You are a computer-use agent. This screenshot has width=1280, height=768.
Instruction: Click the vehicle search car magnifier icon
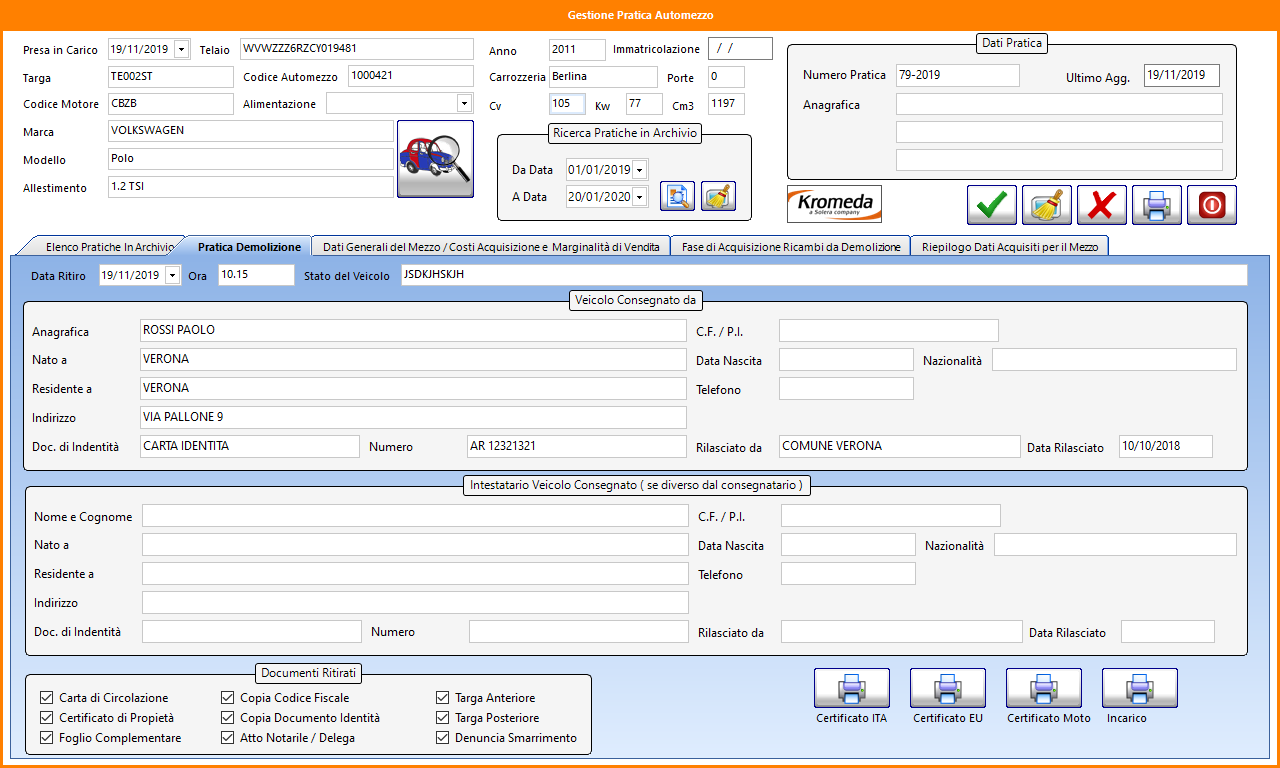tap(435, 159)
